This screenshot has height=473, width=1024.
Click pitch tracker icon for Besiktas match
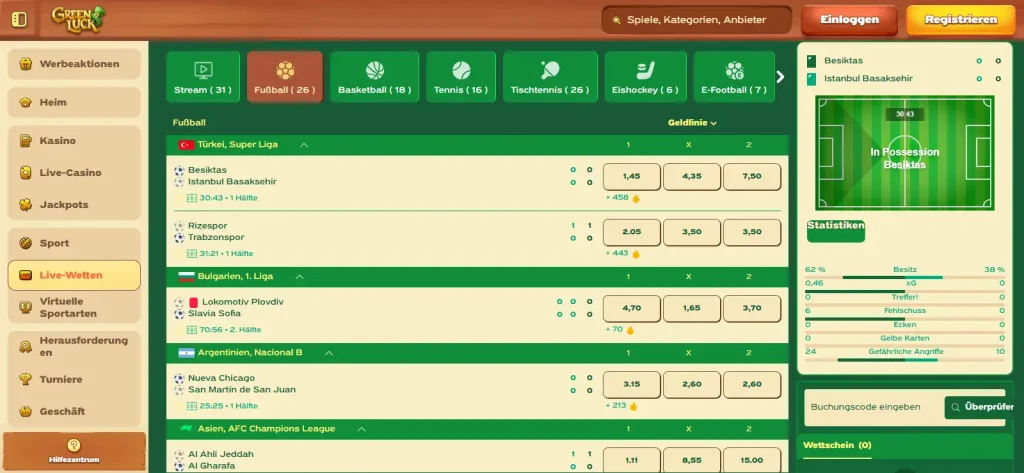(x=191, y=198)
